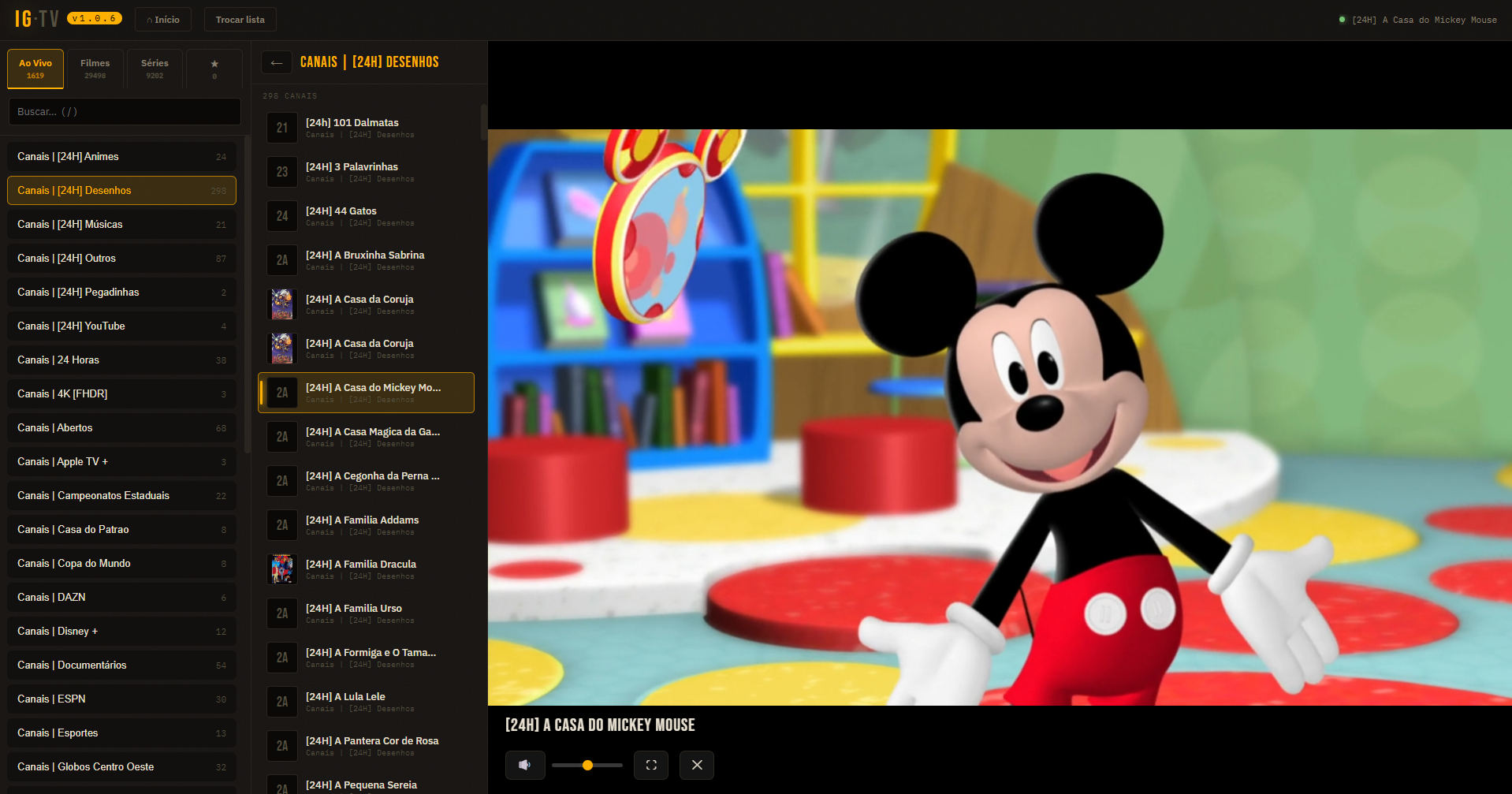Image resolution: width=1512 pixels, height=794 pixels.
Task: Click the IG·TV logo
Action: pos(37,19)
